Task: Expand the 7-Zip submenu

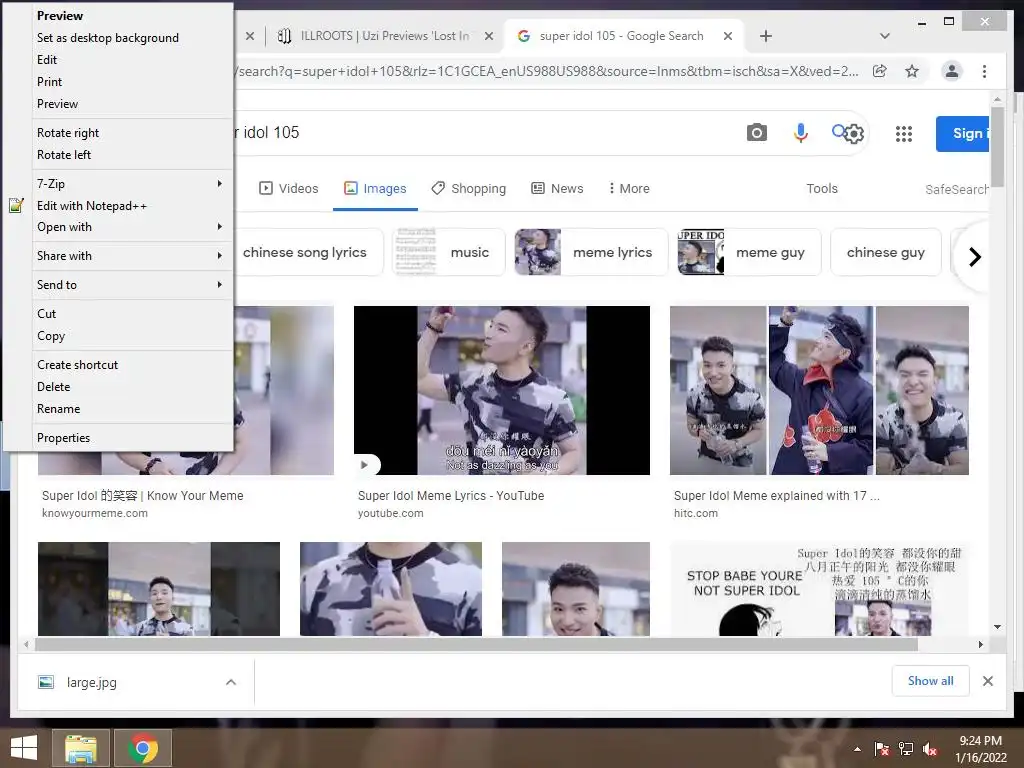Action: coord(131,184)
